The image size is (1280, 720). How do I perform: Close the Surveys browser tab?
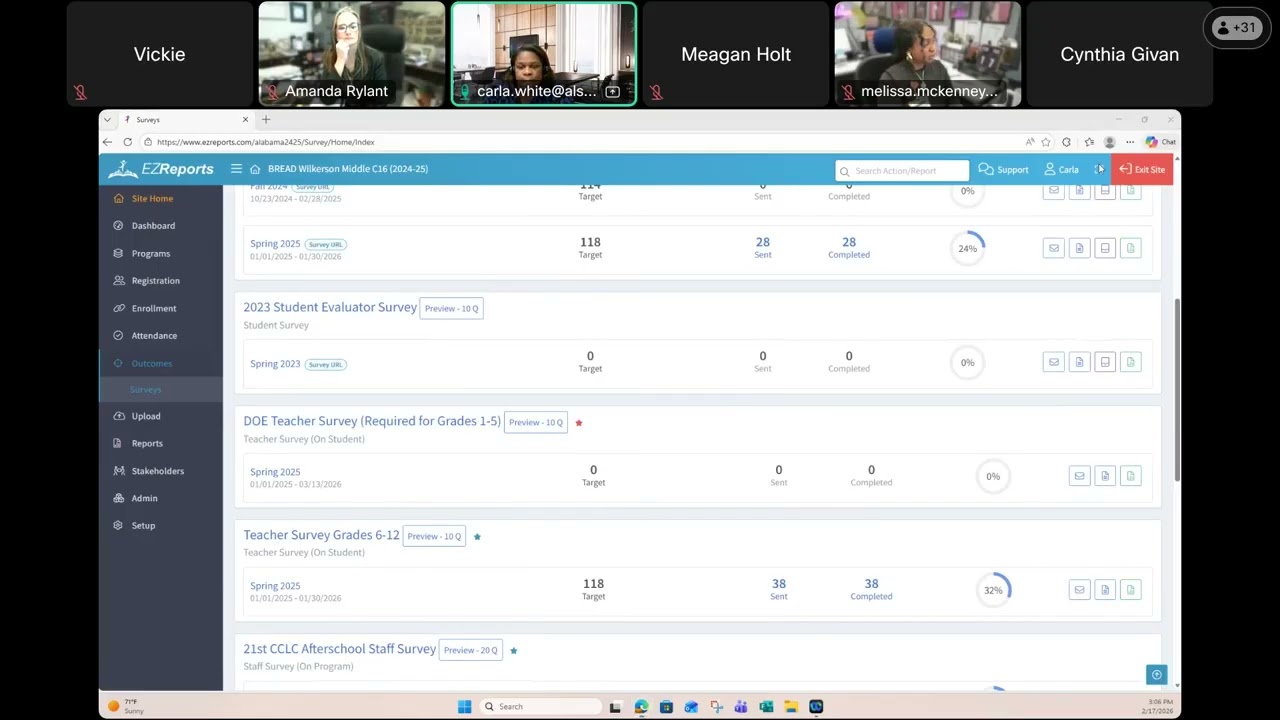(245, 120)
